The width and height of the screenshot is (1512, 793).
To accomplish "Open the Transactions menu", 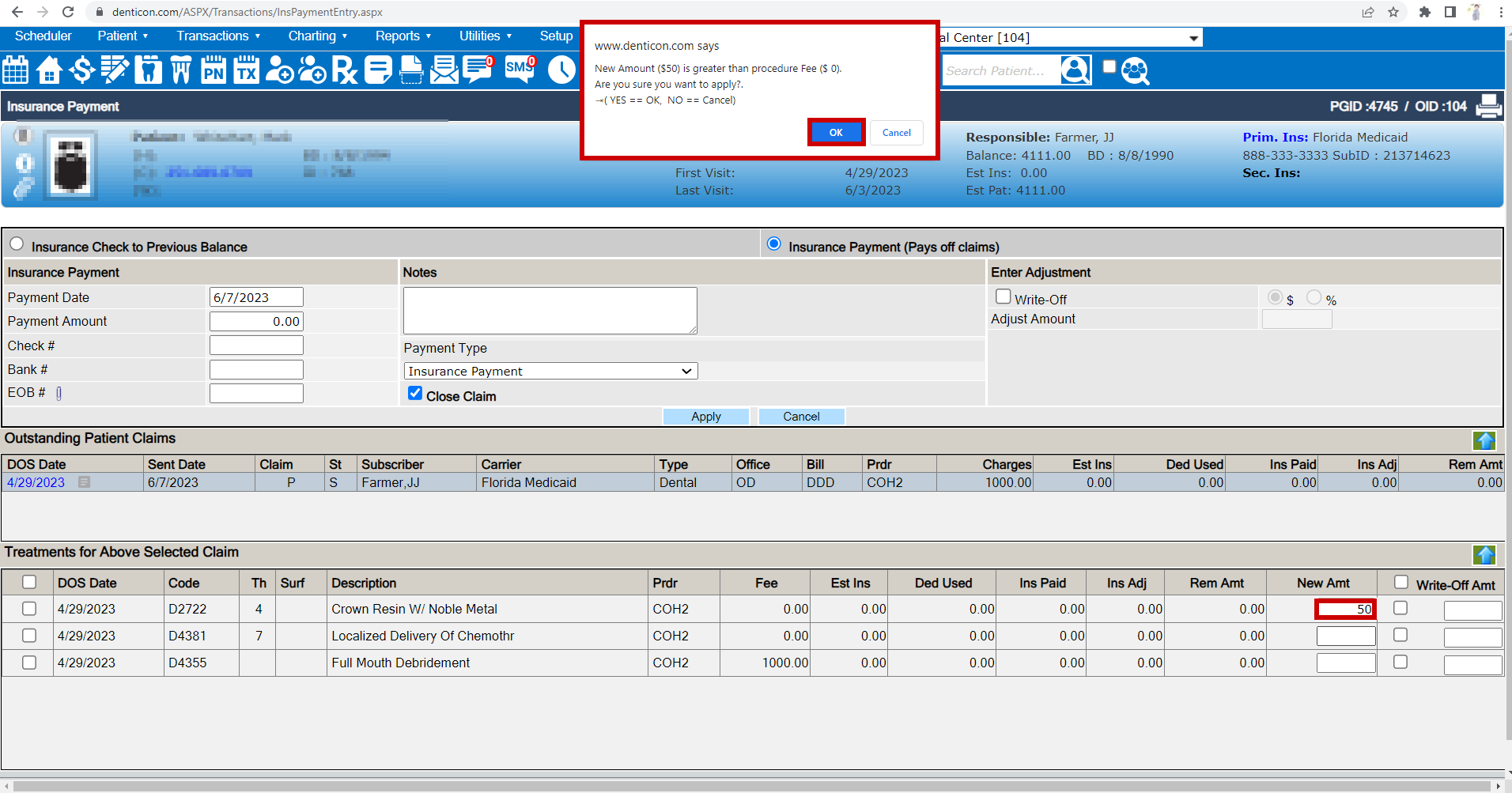I will [218, 36].
